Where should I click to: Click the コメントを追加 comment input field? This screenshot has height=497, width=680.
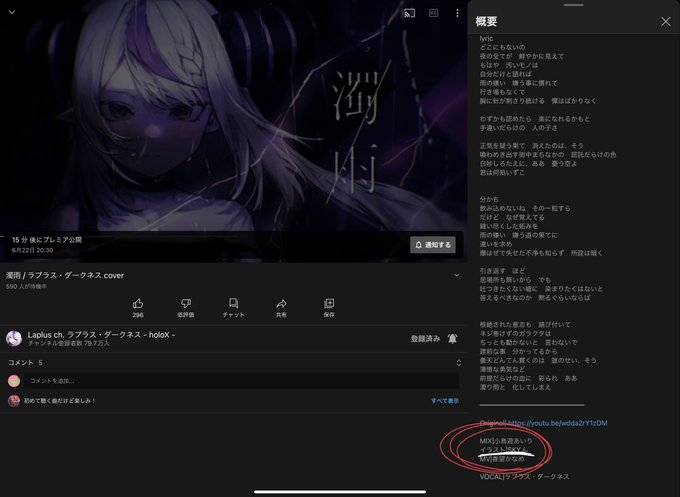pos(241,381)
